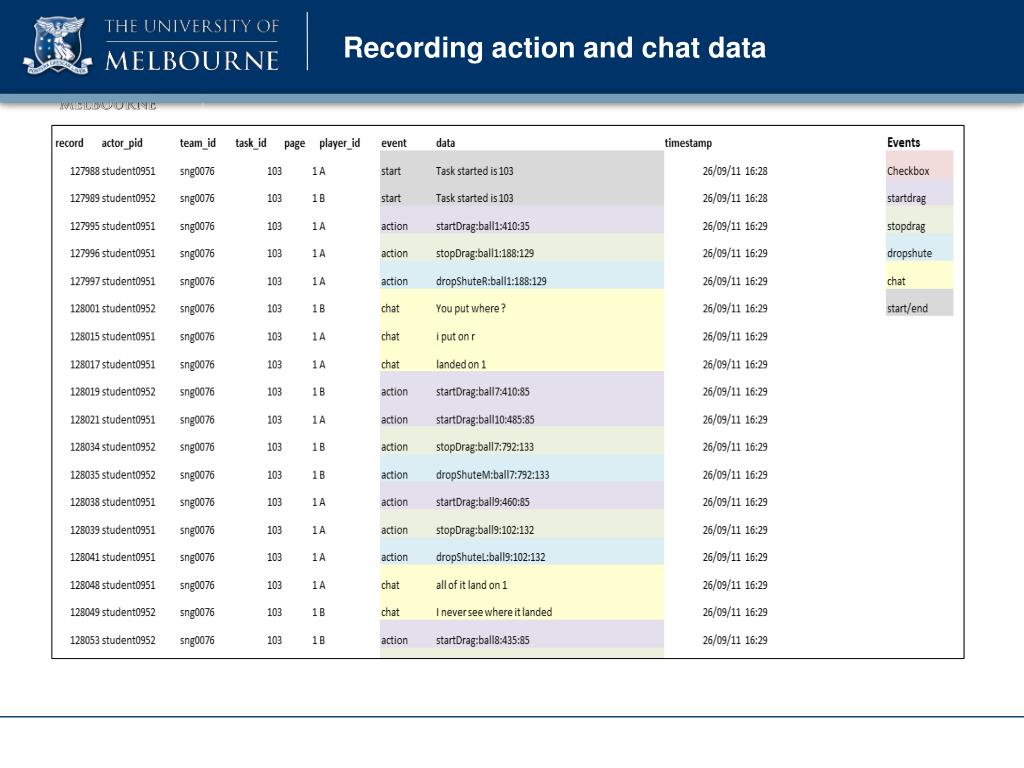1024x768 pixels.
Task: Select the Checkbox legend color swatch
Action: pos(920,165)
